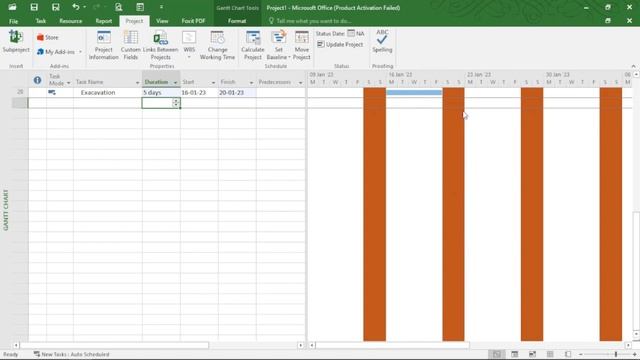Click the Resource Sheet view status bar icon
Viewport: 640px width, 360px height.
click(x=550, y=354)
